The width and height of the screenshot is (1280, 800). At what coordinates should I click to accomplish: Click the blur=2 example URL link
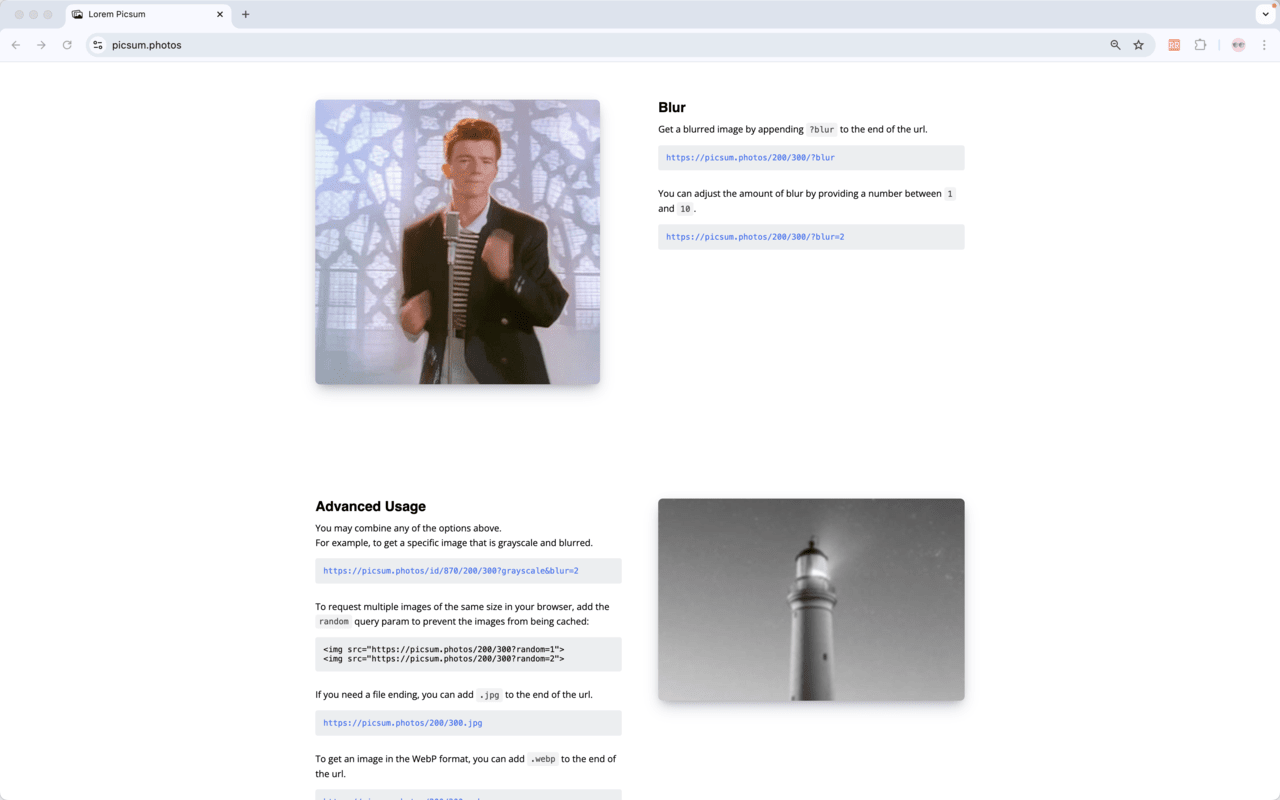point(753,237)
